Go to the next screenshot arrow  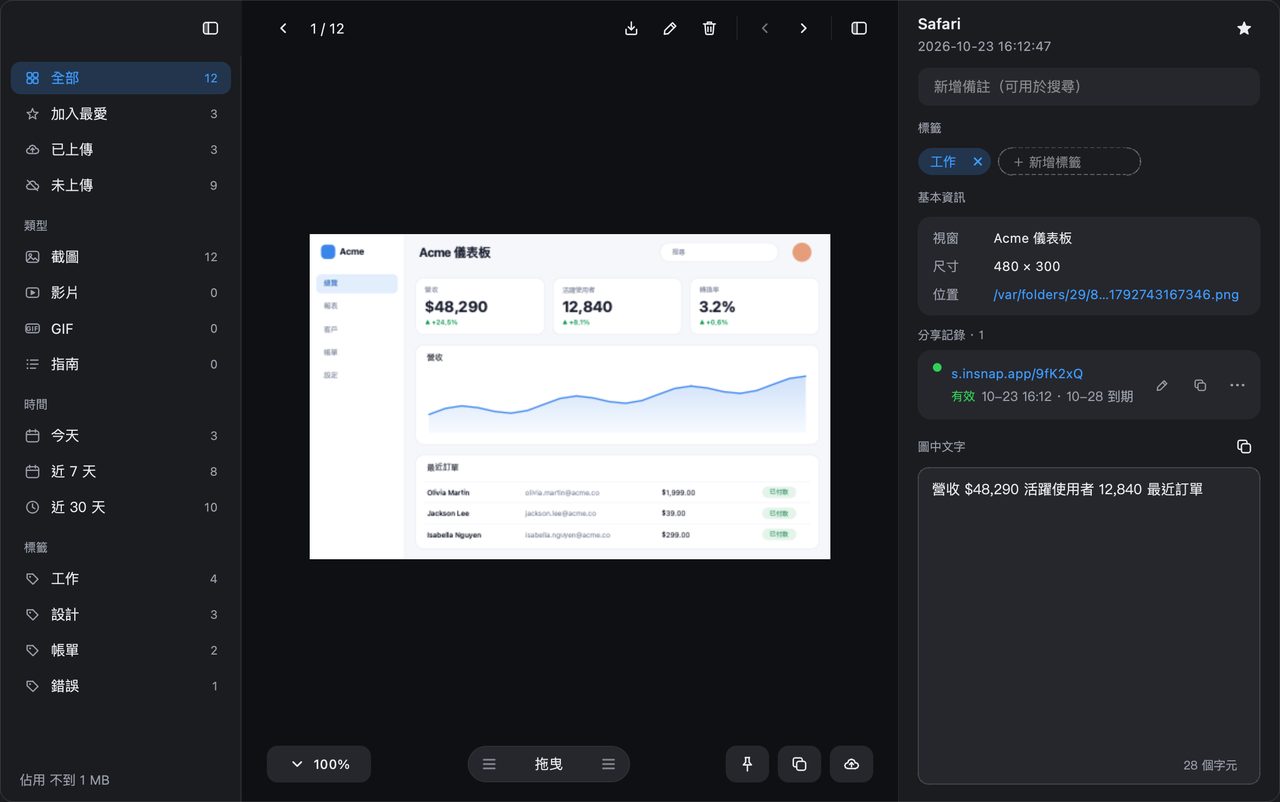click(803, 28)
